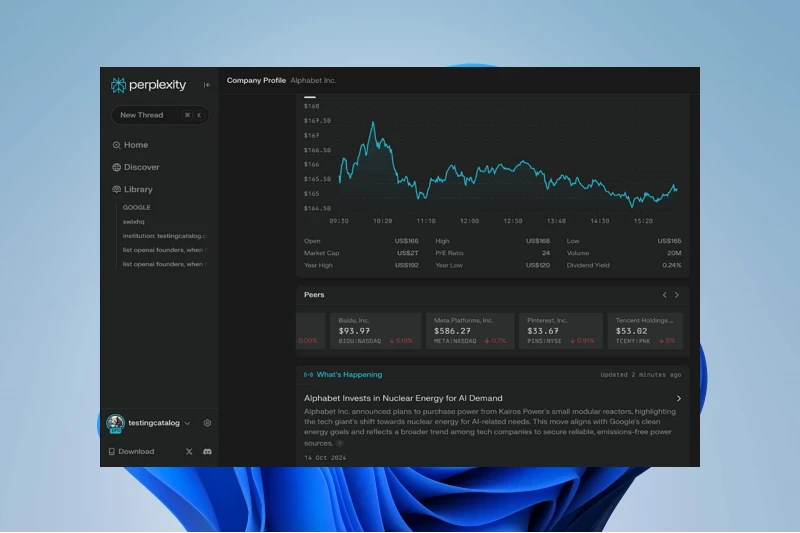
Task: Click the What's Happening broadcast icon
Action: [x=308, y=375]
